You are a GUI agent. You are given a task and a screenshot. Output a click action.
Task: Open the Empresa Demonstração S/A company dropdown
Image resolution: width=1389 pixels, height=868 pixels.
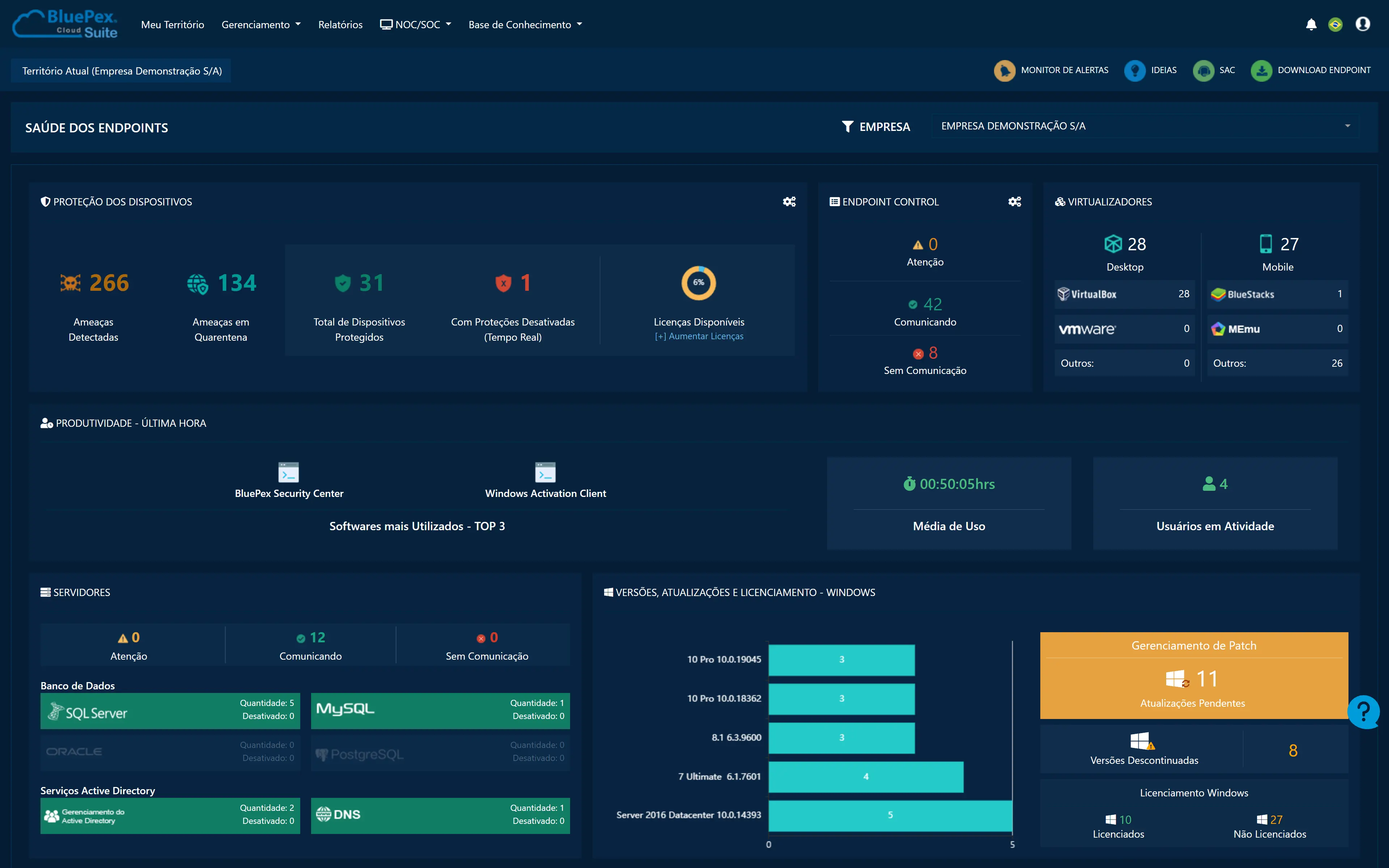point(1145,126)
